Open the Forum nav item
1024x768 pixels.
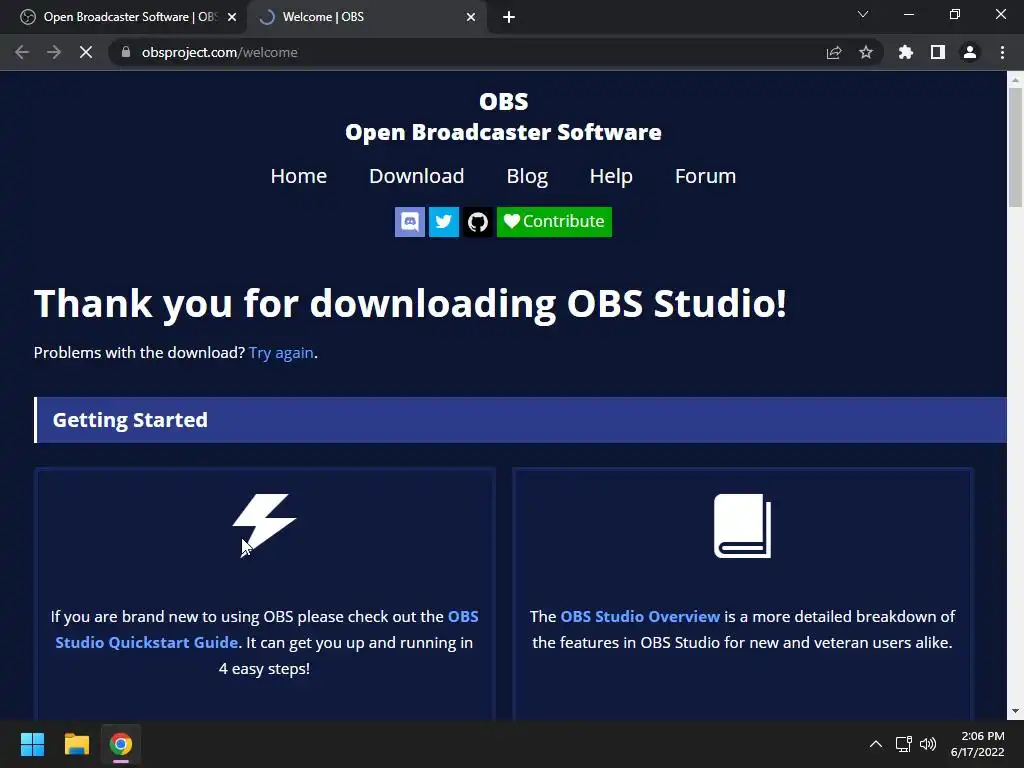(705, 176)
